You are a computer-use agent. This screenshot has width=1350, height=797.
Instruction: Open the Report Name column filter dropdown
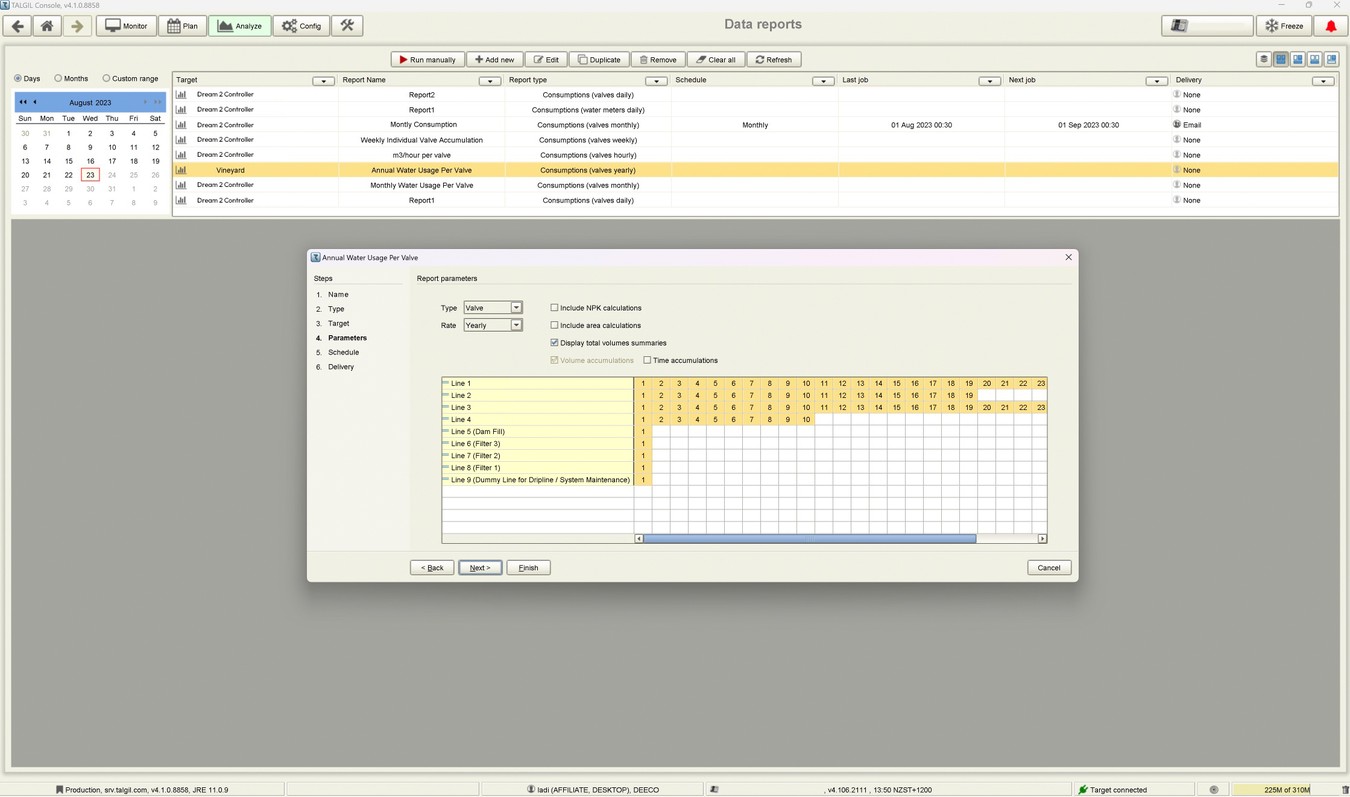[490, 81]
